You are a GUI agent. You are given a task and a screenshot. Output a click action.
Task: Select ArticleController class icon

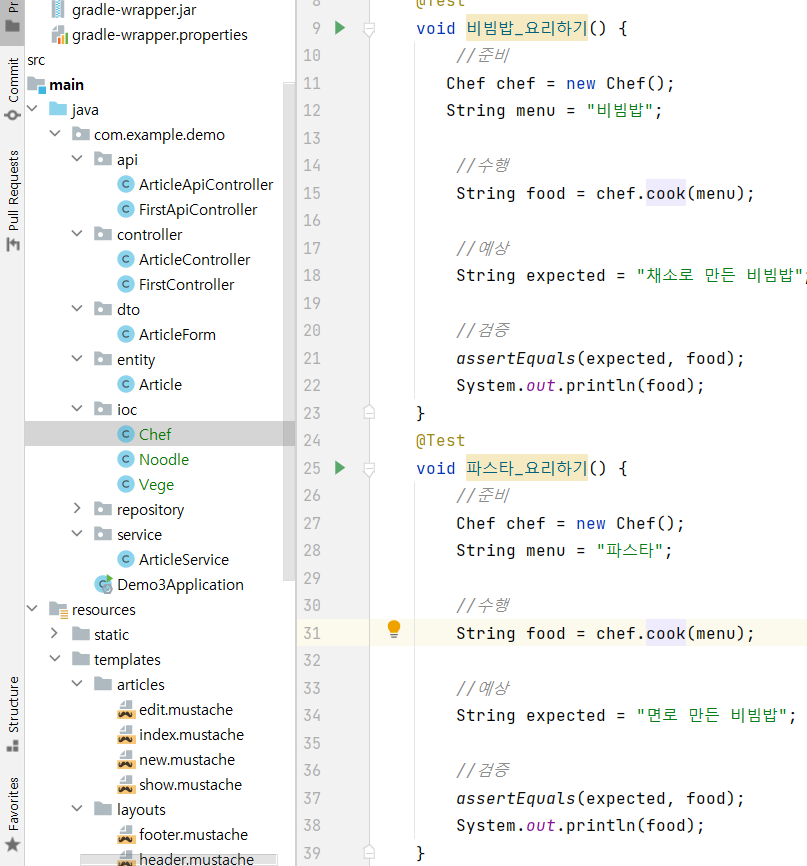pos(126,259)
